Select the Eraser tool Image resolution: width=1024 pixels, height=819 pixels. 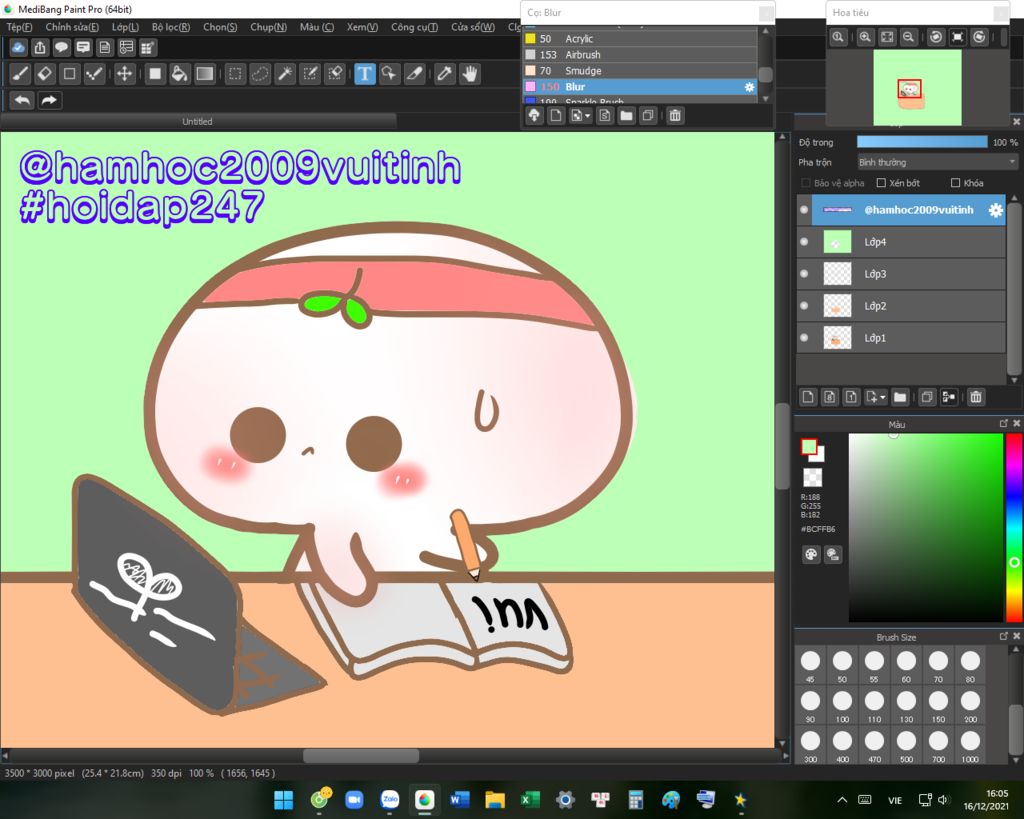click(x=45, y=74)
